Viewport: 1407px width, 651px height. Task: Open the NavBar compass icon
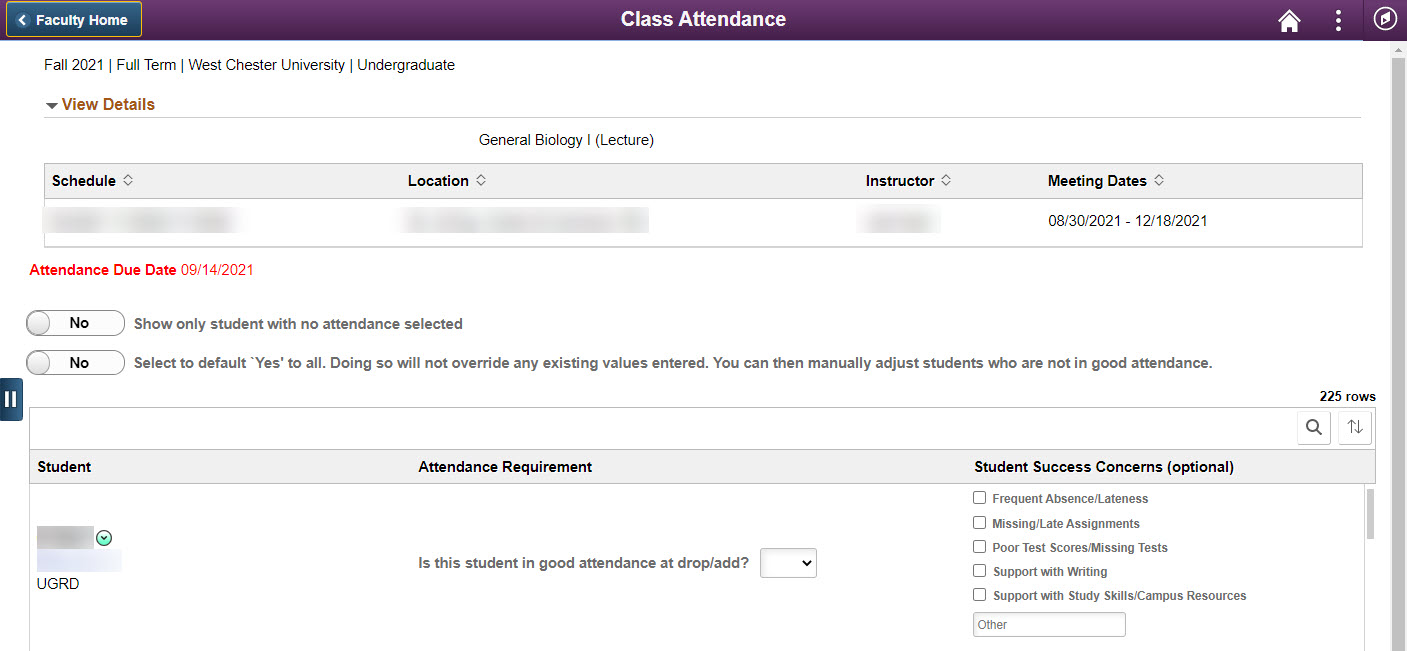pyautogui.click(x=1385, y=20)
